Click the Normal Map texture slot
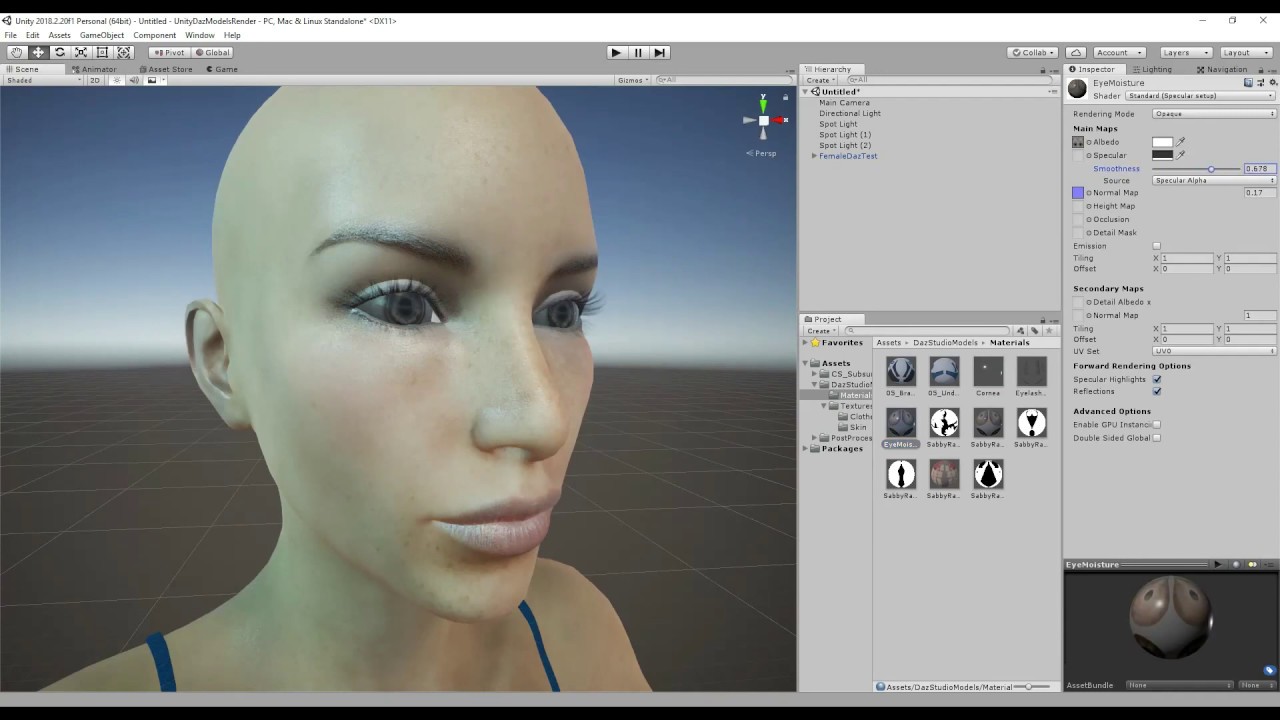The width and height of the screenshot is (1280, 720). pyautogui.click(x=1078, y=192)
